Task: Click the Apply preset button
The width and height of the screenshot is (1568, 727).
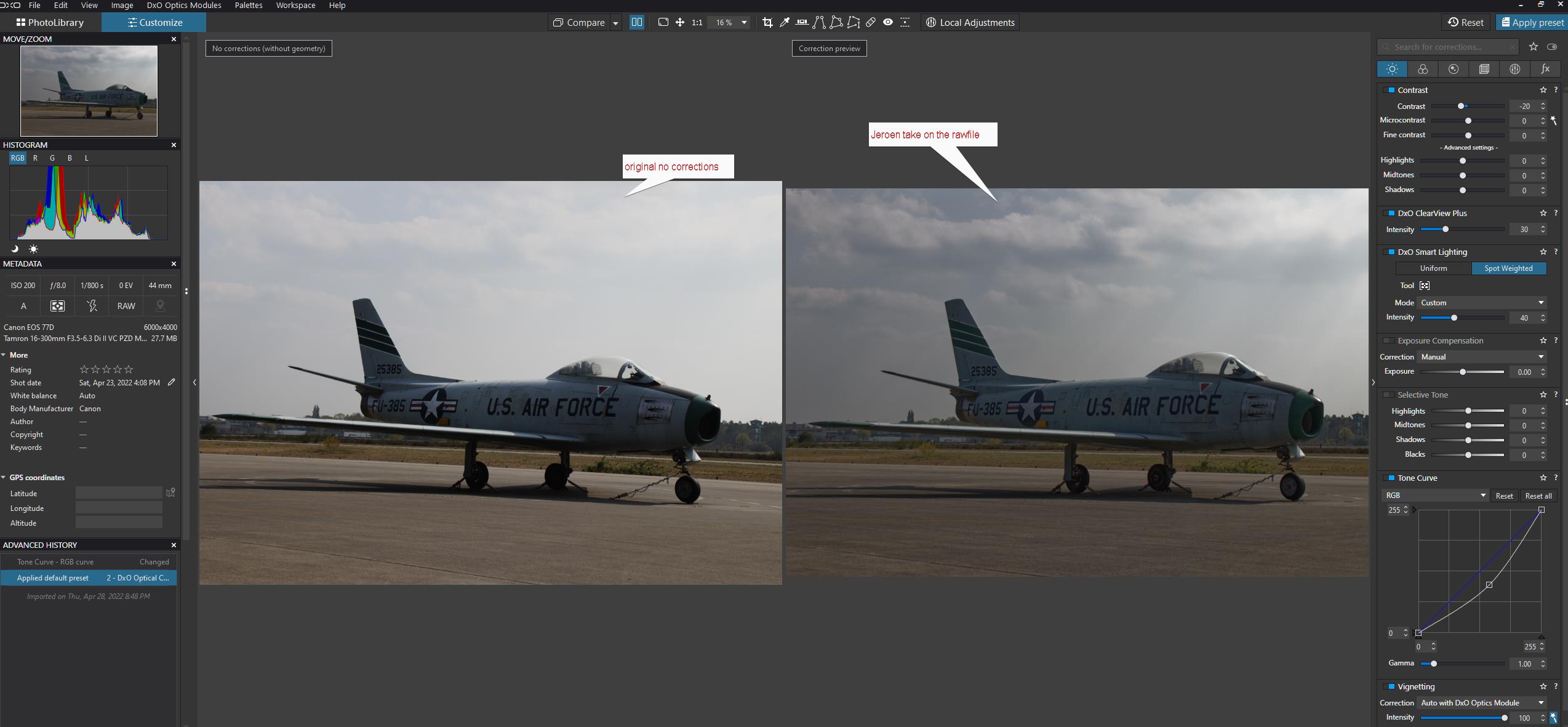Action: coord(1532,22)
